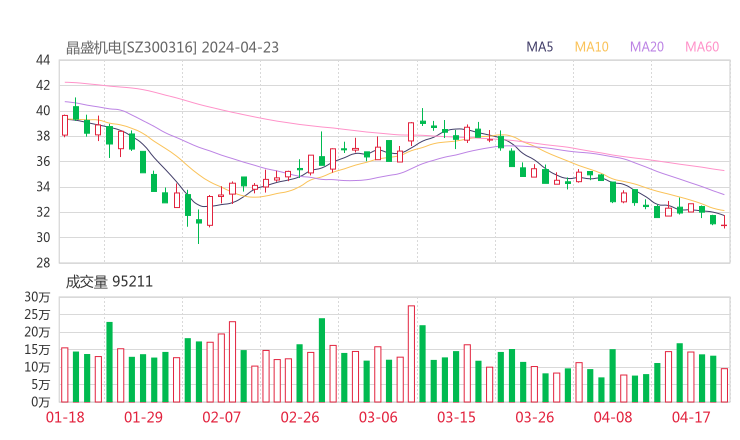Click the date label 01-29
740x440 pixels.
click(143, 417)
